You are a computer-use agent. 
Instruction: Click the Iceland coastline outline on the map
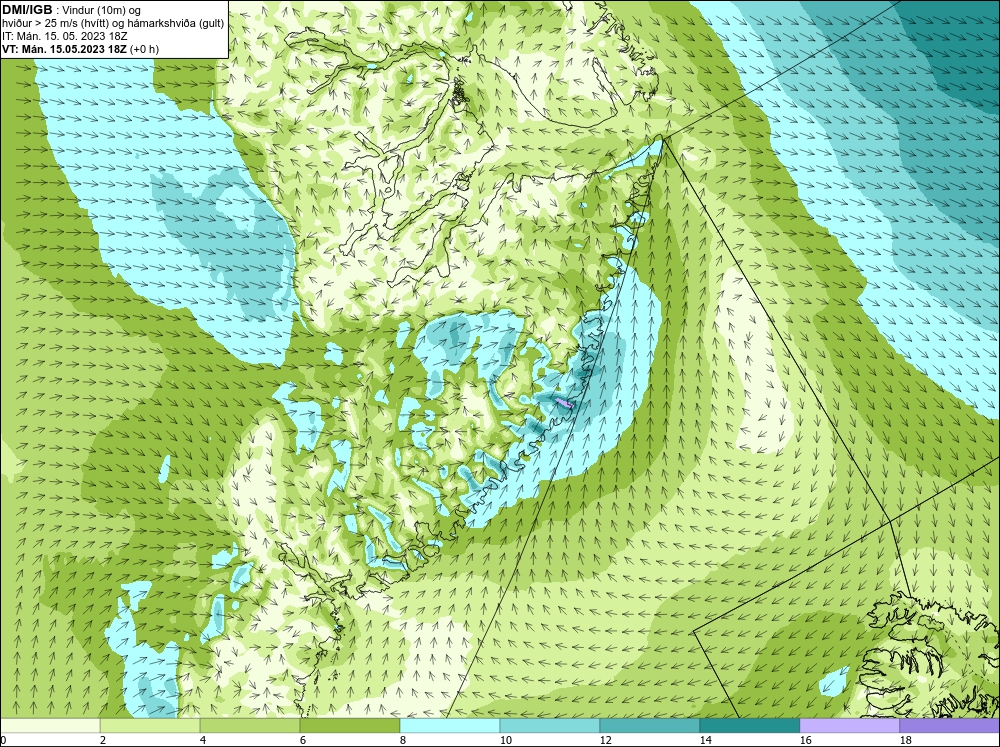coord(931,657)
